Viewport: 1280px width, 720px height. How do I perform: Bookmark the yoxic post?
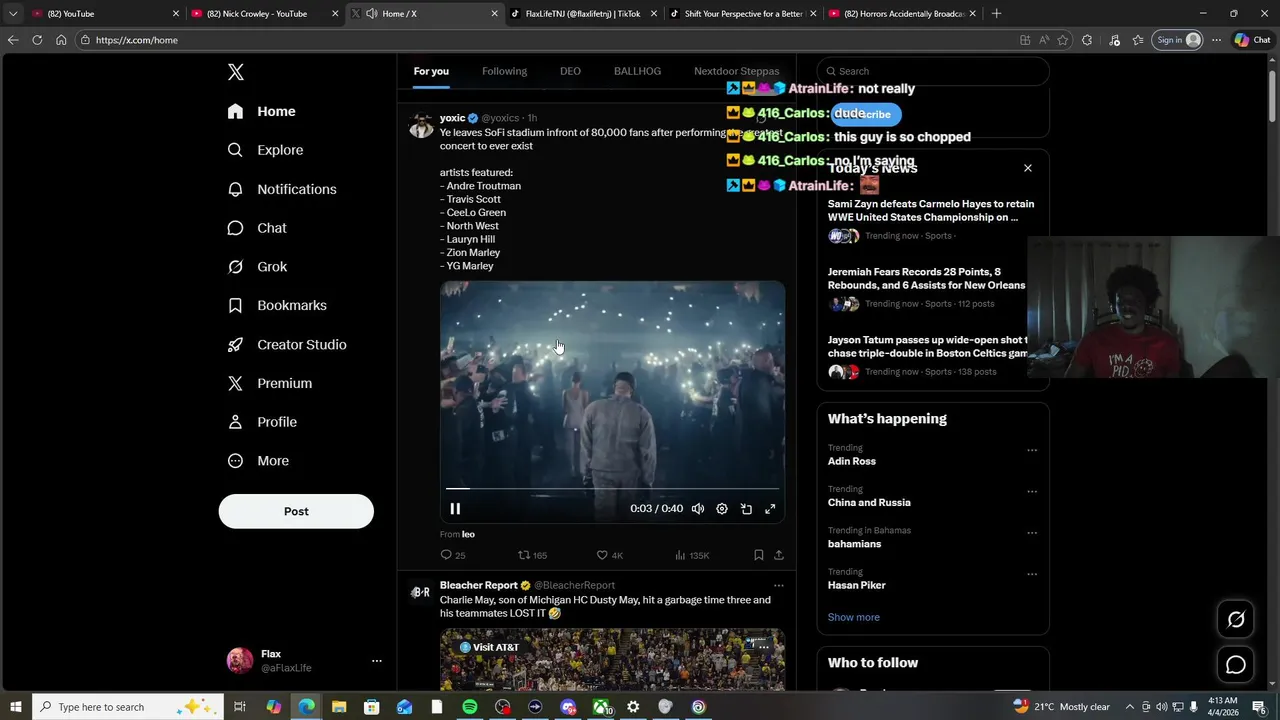pyautogui.click(x=759, y=555)
